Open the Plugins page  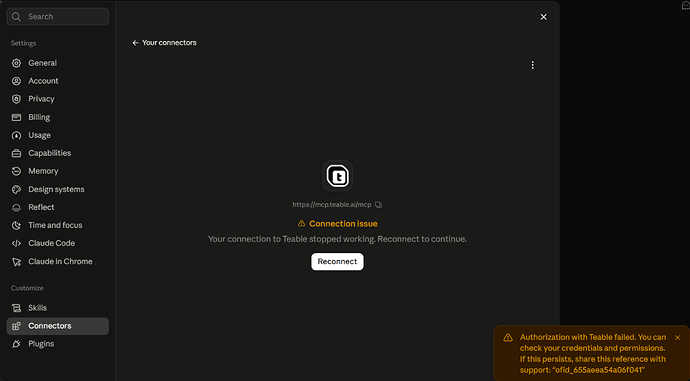point(58,344)
